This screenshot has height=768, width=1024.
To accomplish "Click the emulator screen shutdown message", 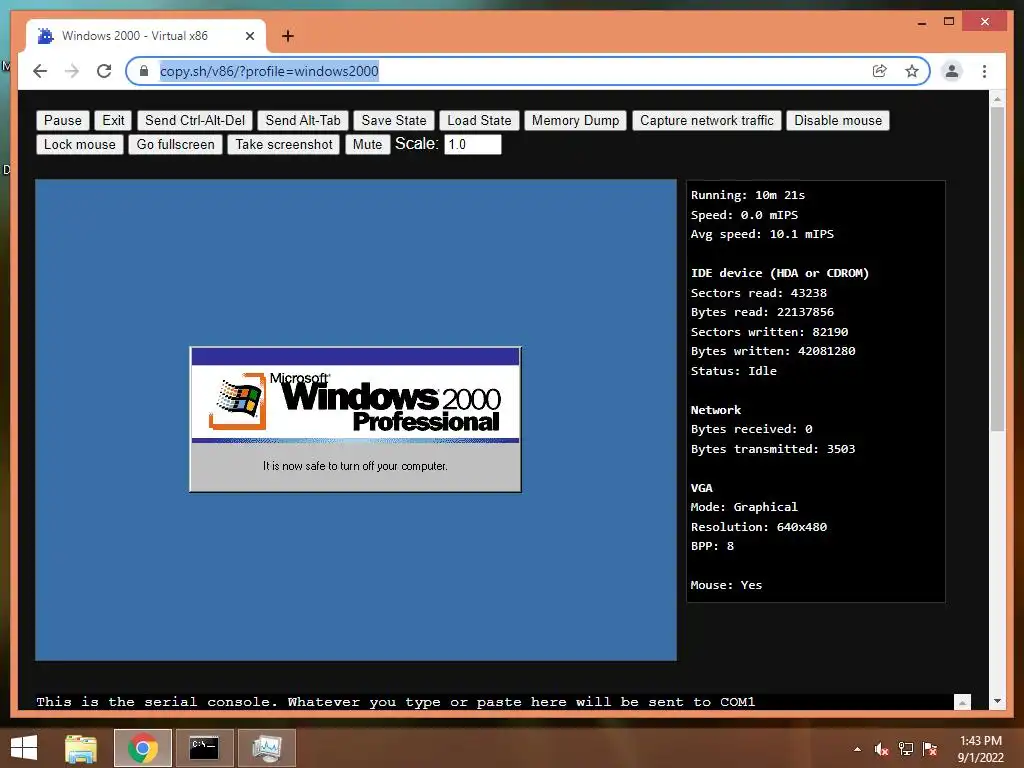I will [355, 466].
